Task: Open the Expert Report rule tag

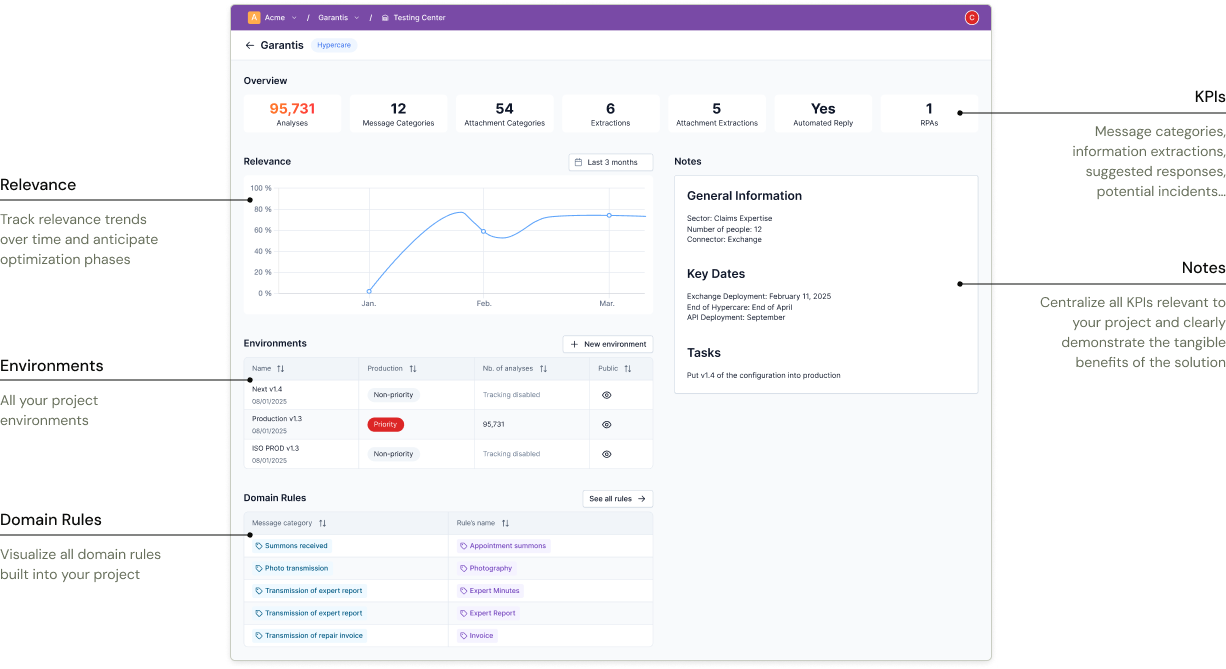Action: (489, 613)
